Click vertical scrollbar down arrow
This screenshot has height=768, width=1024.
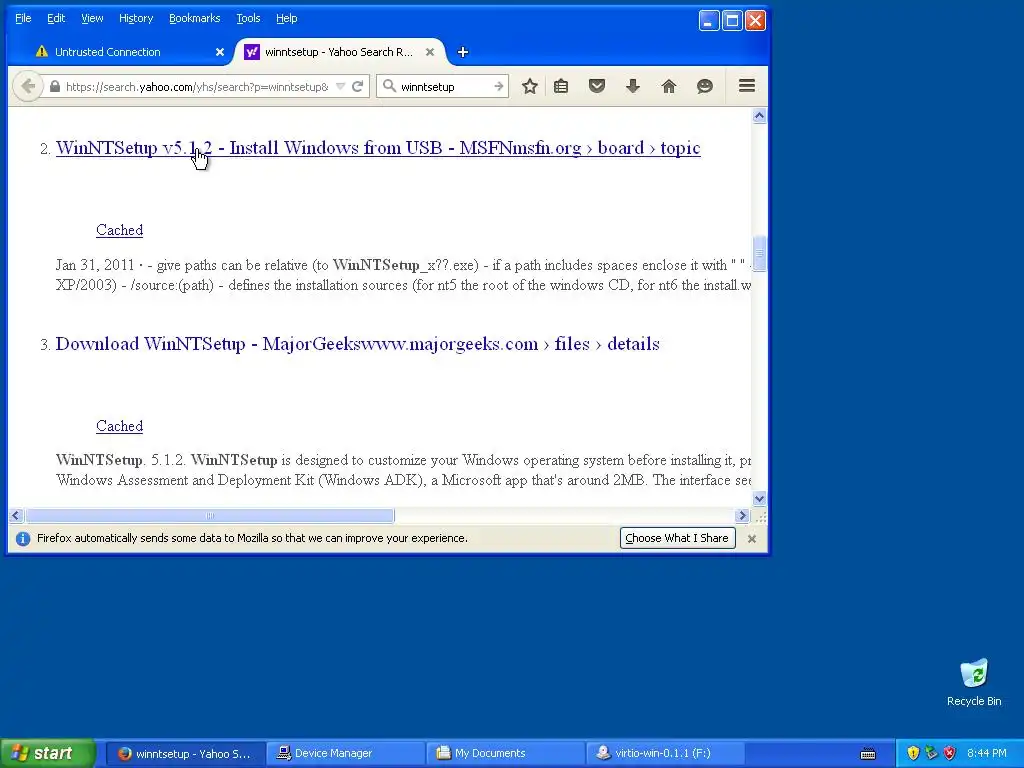tap(759, 499)
